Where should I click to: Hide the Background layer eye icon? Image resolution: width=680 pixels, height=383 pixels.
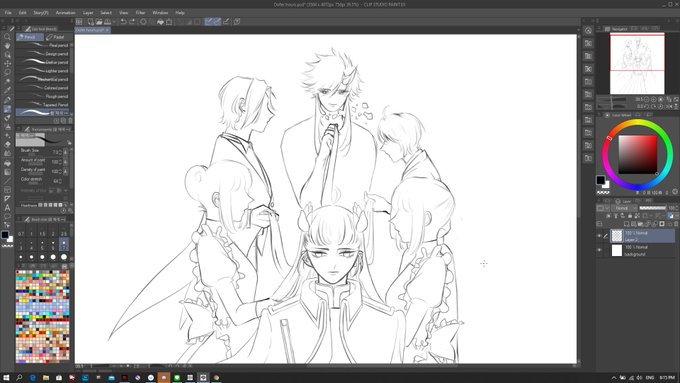click(599, 250)
